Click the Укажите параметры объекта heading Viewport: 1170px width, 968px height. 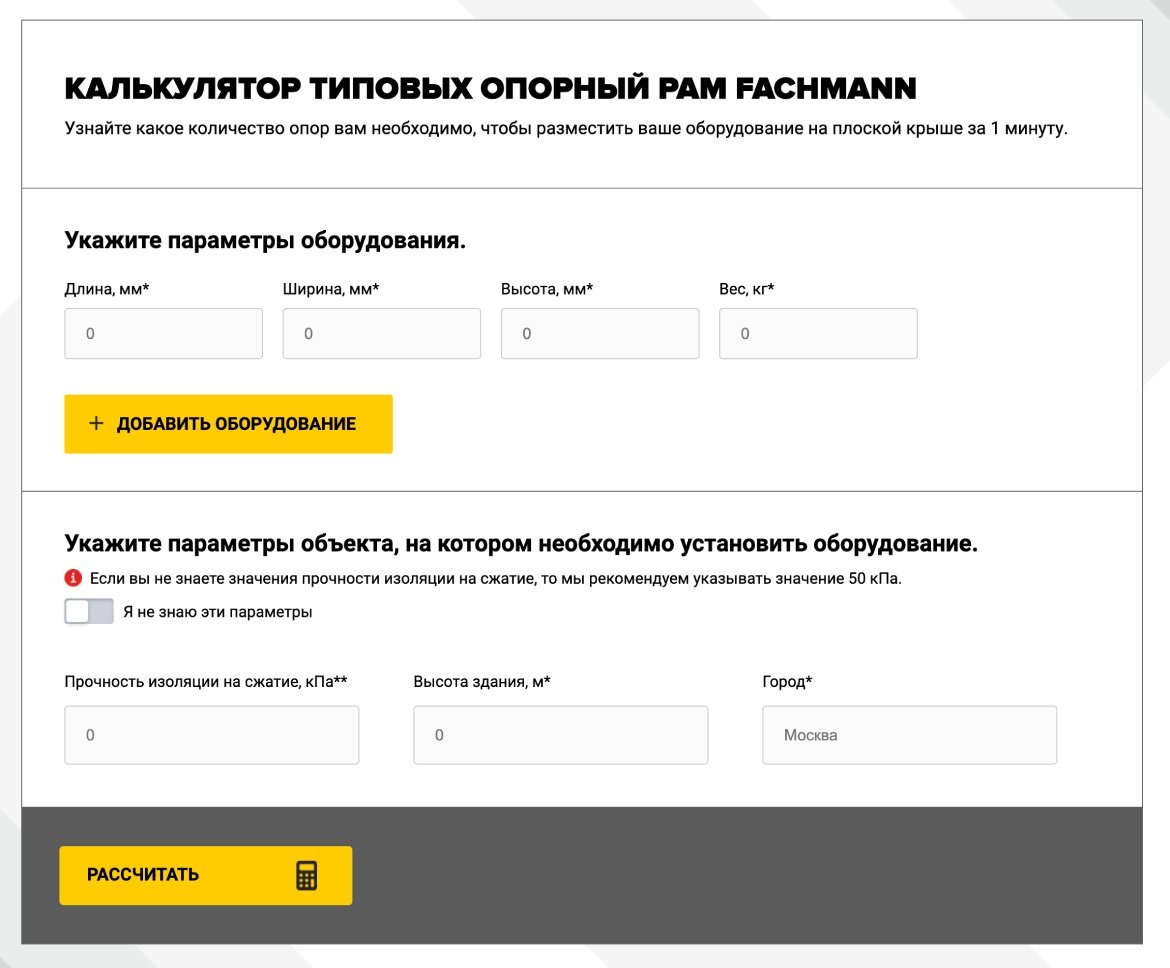521,543
